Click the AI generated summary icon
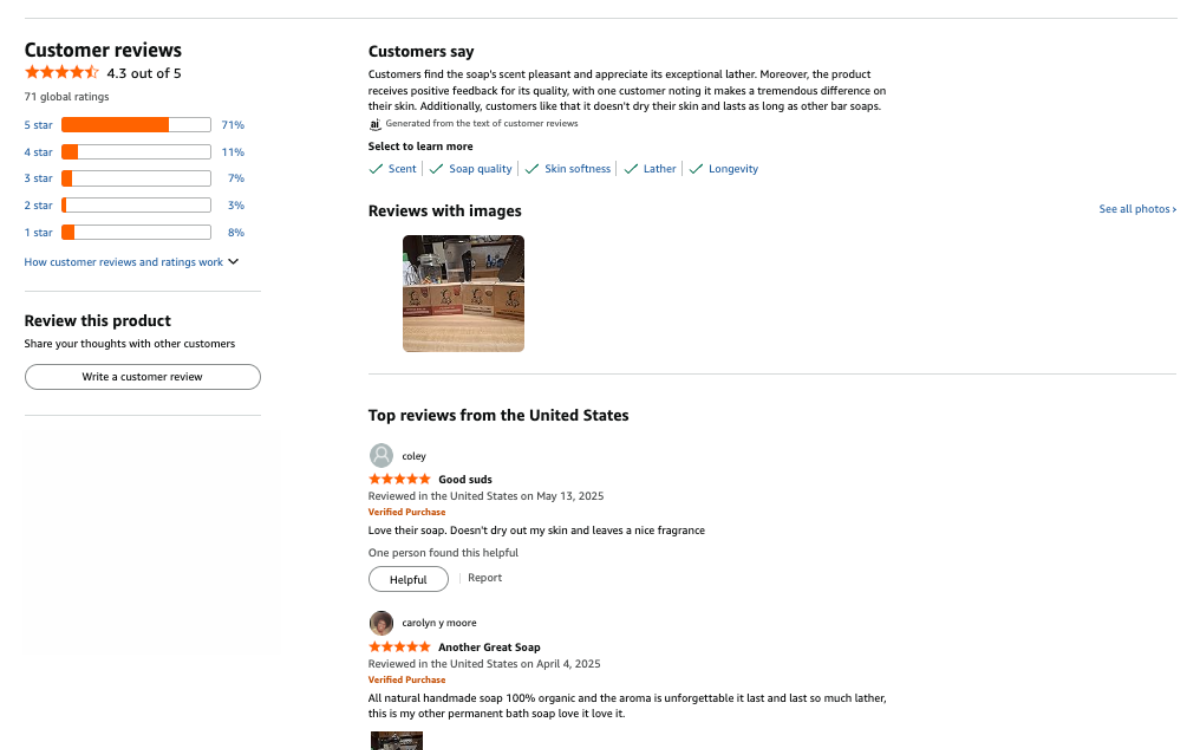The width and height of the screenshot is (1200, 750). 375,124
